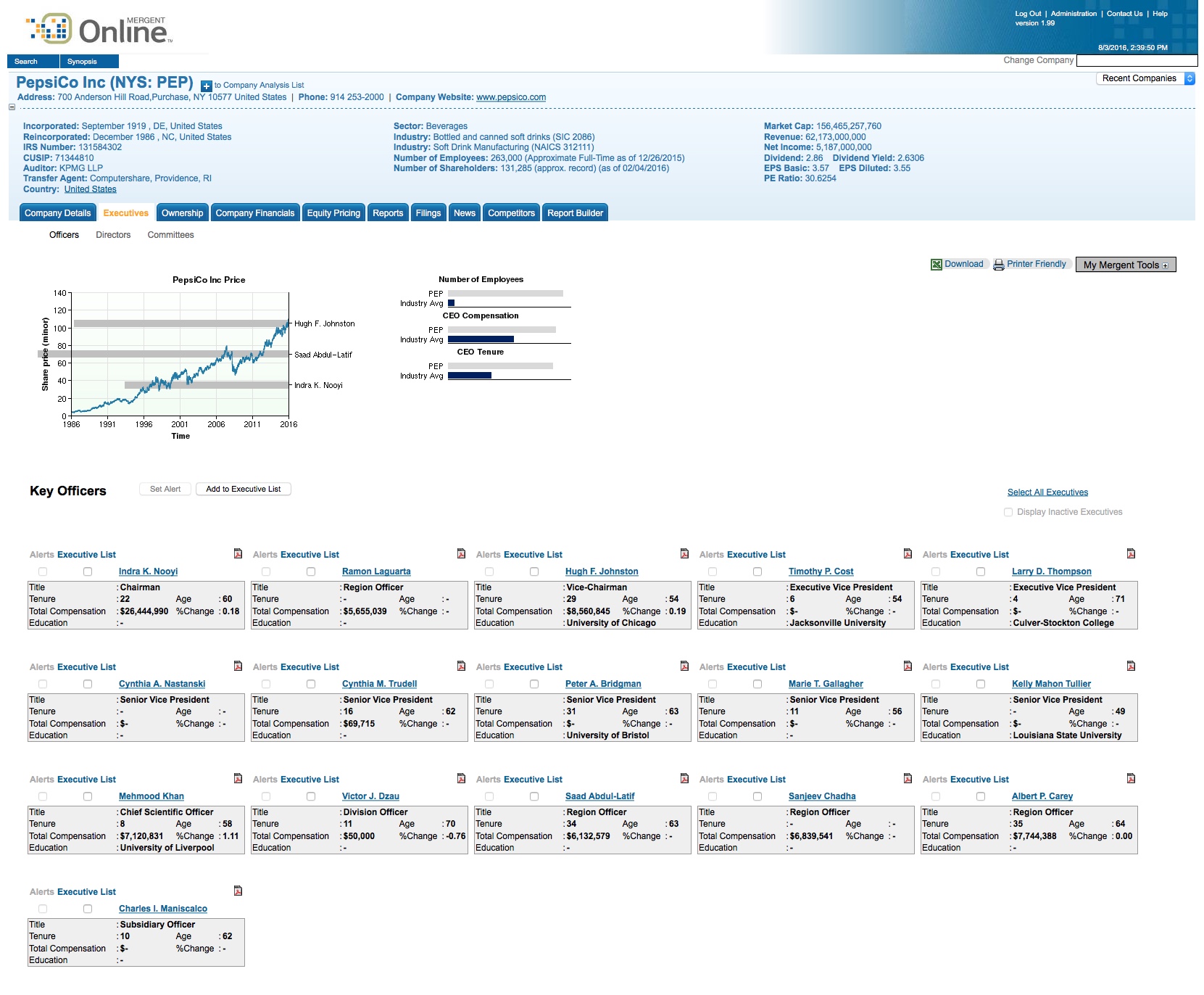
Task: Expand My Mergent Tools menu
Action: (1126, 265)
